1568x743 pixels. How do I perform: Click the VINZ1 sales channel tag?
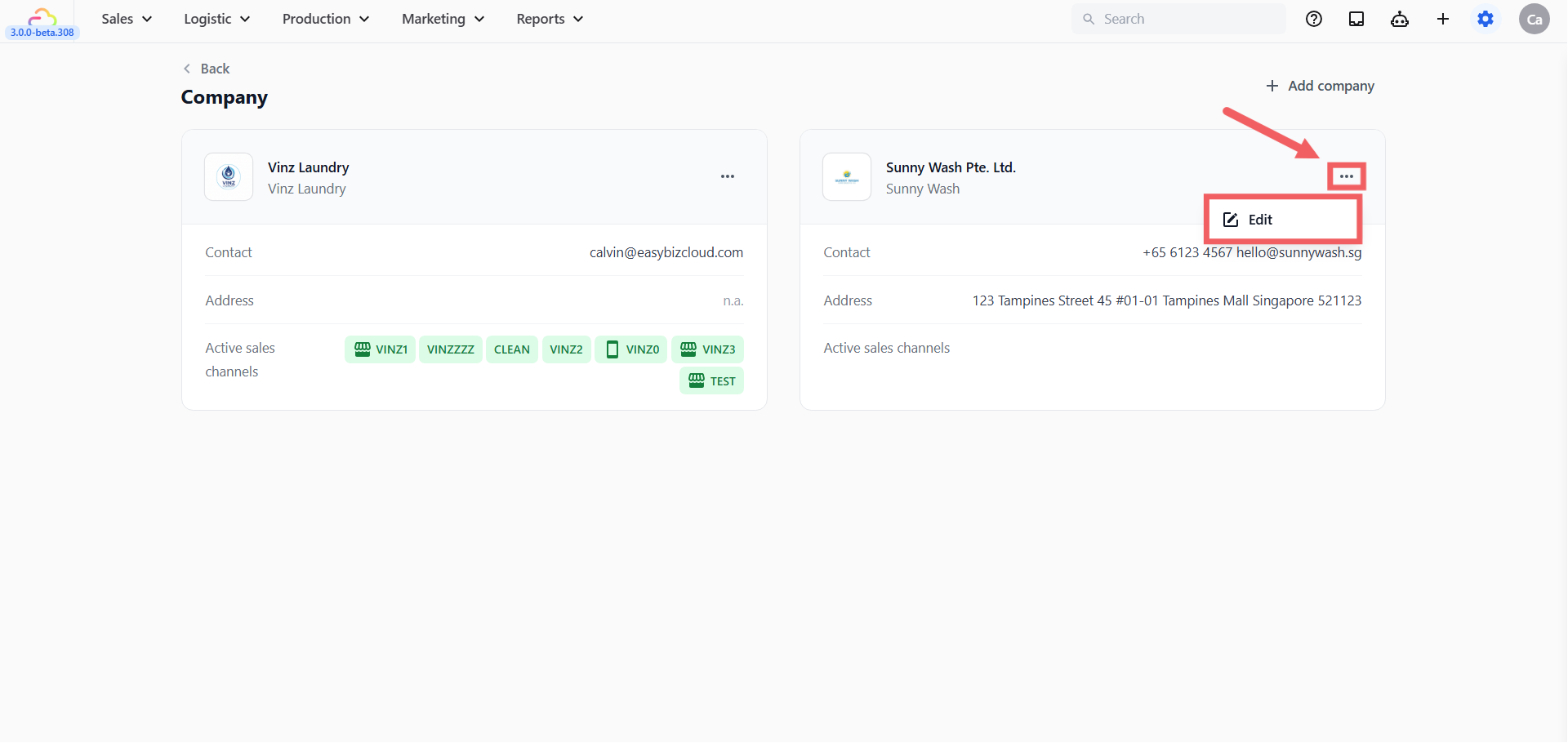coord(381,349)
